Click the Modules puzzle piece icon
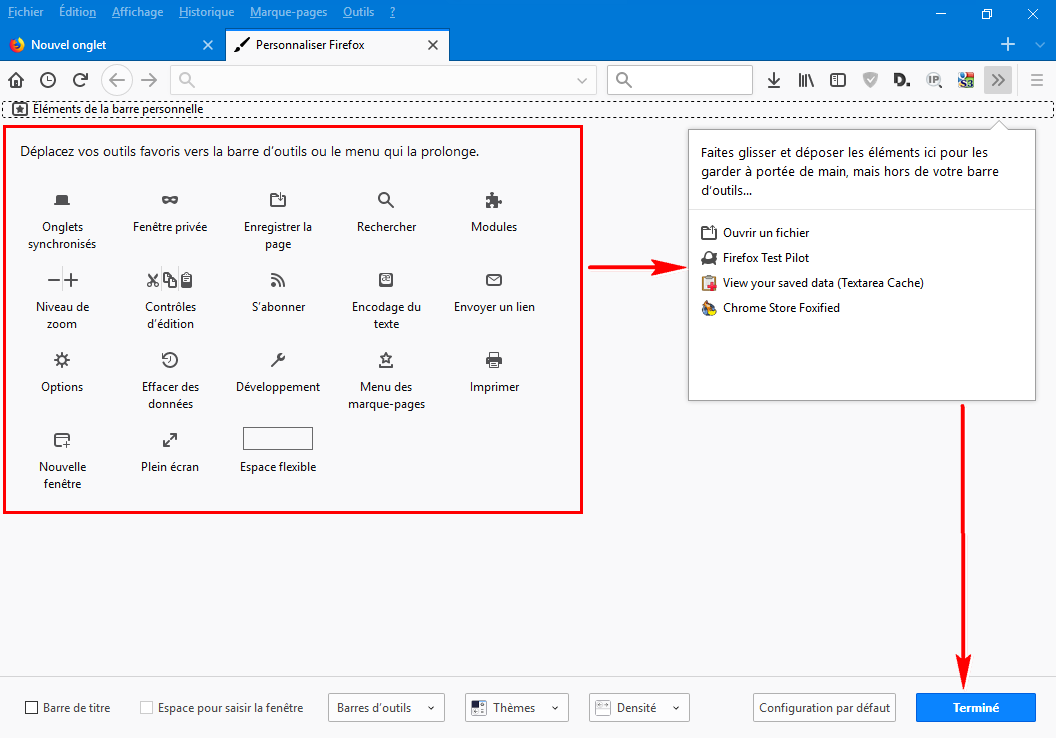The height and width of the screenshot is (738, 1056). [x=494, y=200]
